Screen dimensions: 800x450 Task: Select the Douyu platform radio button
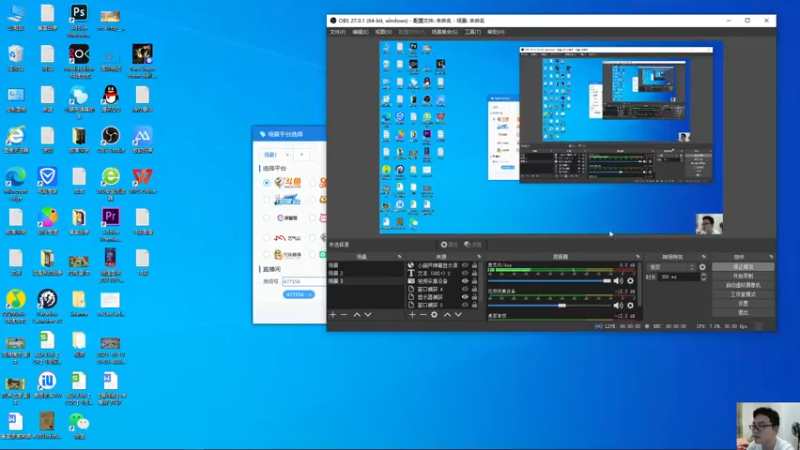pyautogui.click(x=266, y=183)
